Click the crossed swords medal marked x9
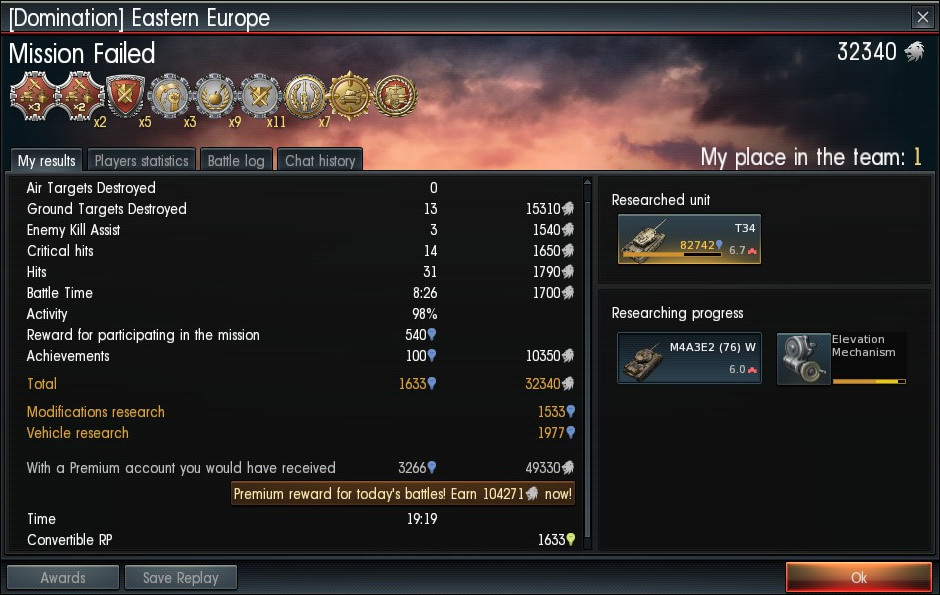940x595 pixels. (260, 96)
